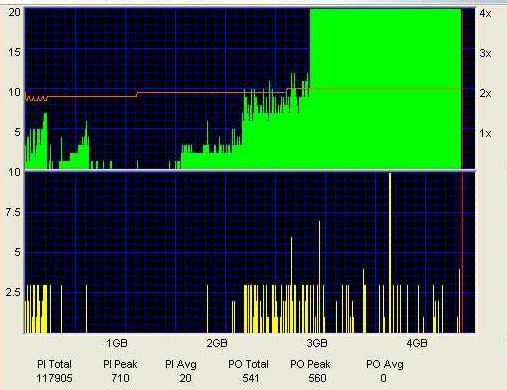The height and width of the screenshot is (390, 507).
Task: Click the tallest yellow PO spike
Action: point(390,253)
